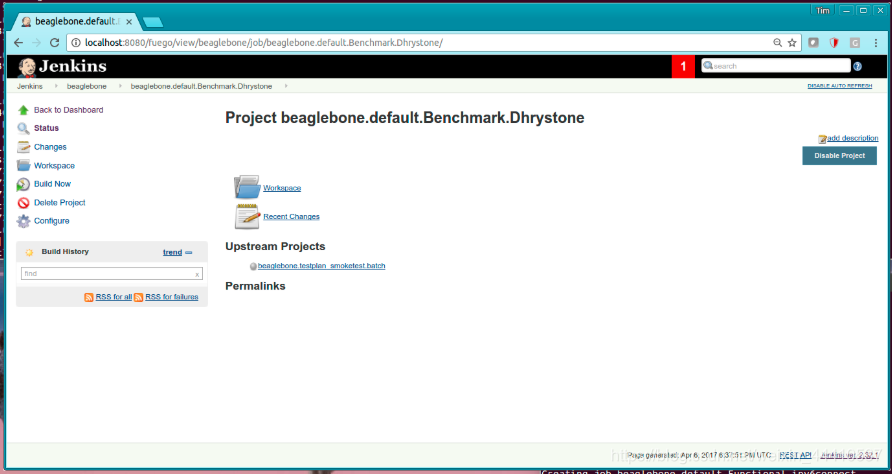The image size is (892, 474).
Task: Click the Status magnifier icon
Action: [23, 129]
